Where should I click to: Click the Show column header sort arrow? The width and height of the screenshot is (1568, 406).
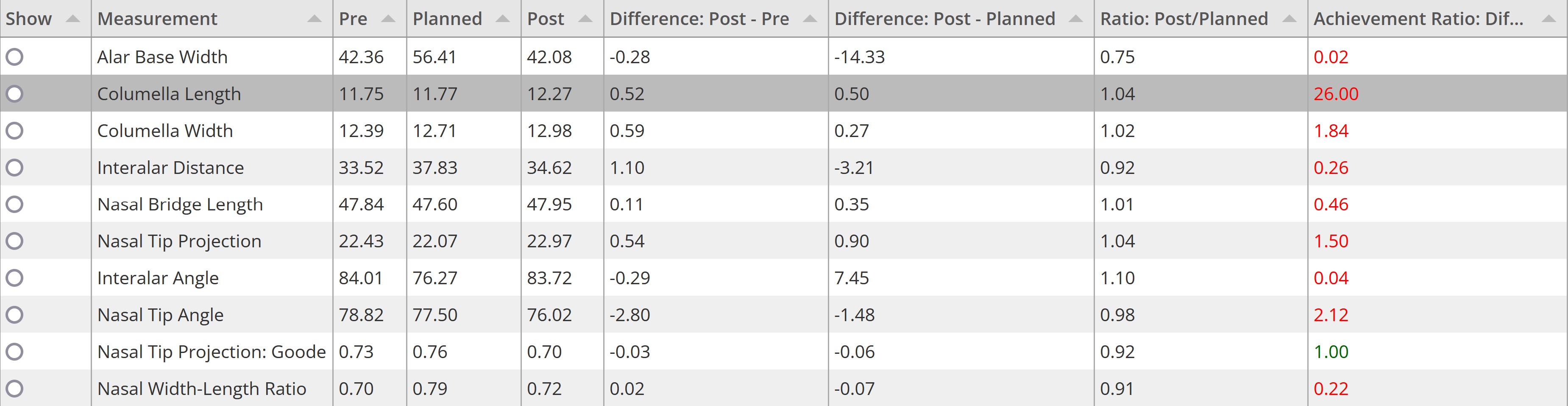(72, 19)
